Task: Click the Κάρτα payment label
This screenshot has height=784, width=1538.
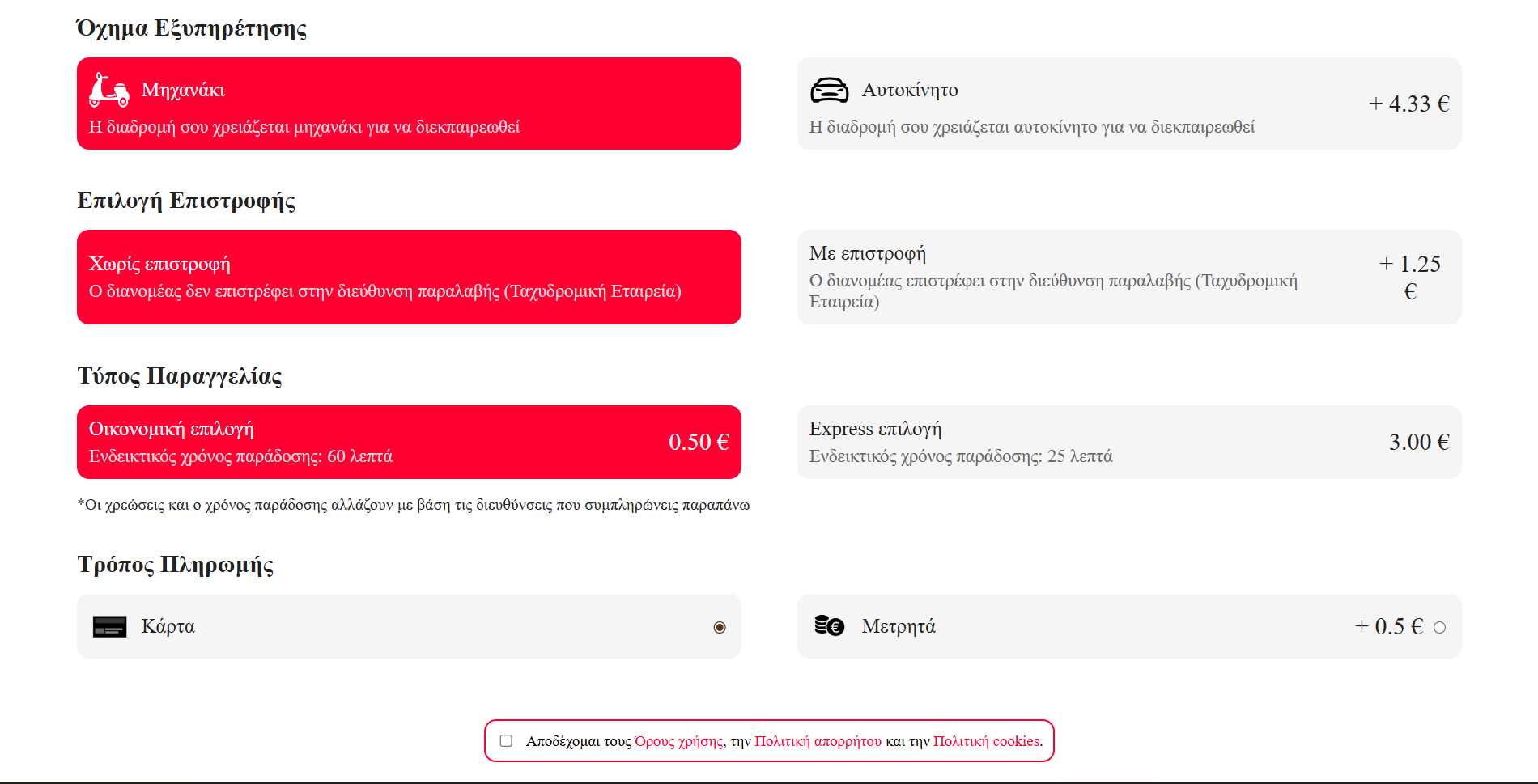Action: tap(168, 626)
